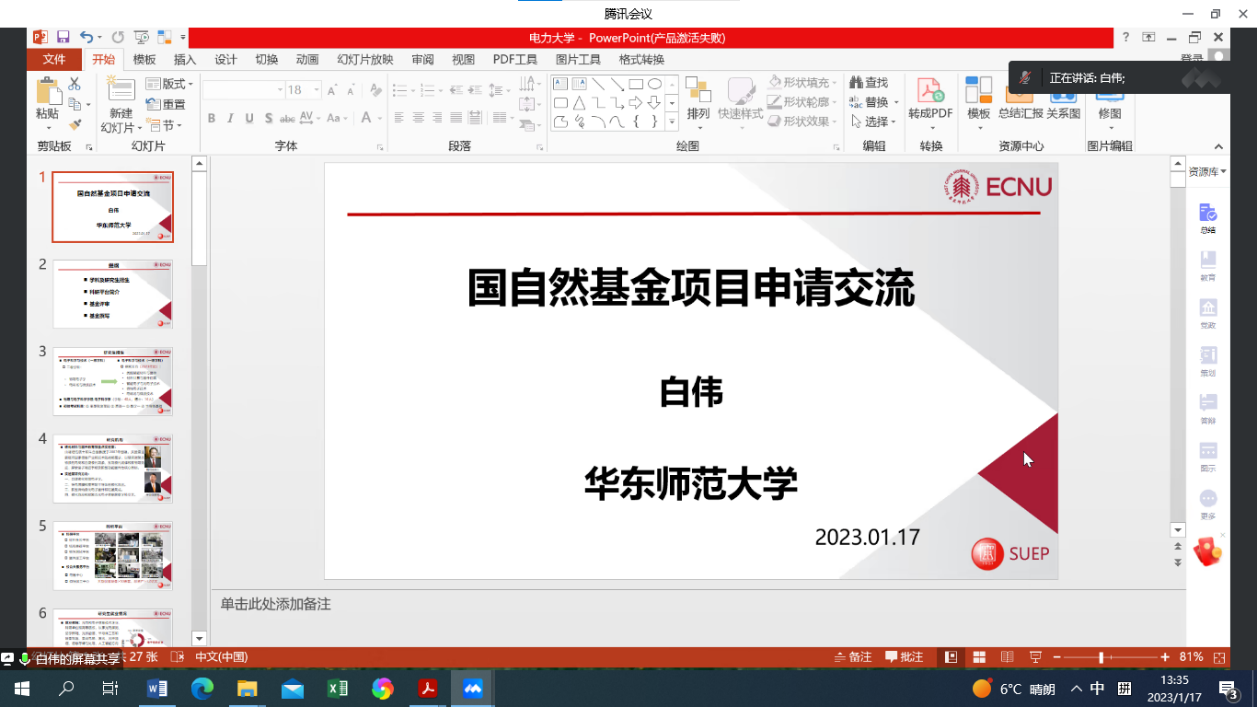
Task: Switch to the 幻灯片放映 tab
Action: pyautogui.click(x=365, y=60)
